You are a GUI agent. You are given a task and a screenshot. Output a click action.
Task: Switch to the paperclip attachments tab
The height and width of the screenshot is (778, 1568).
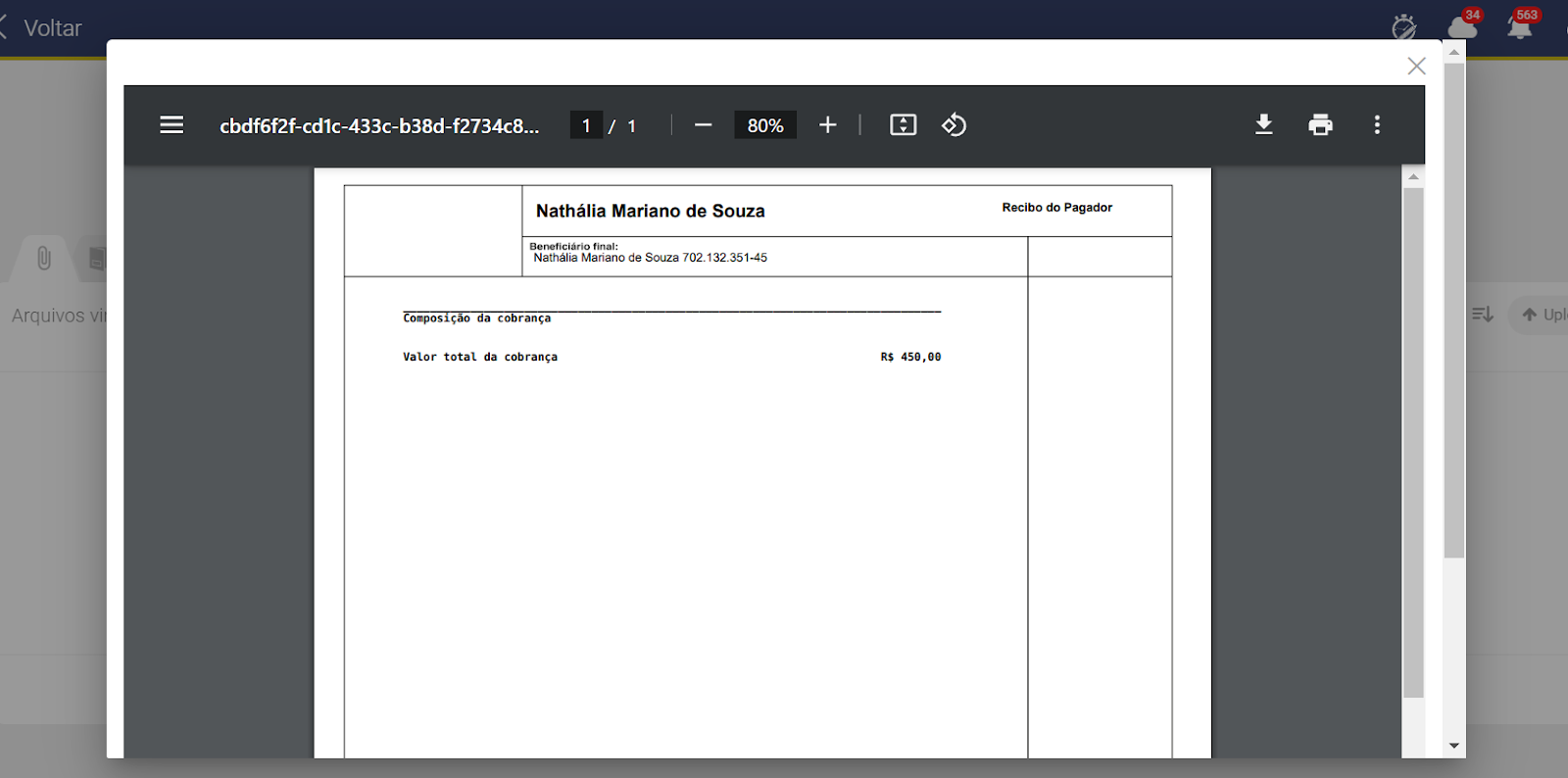click(x=43, y=259)
